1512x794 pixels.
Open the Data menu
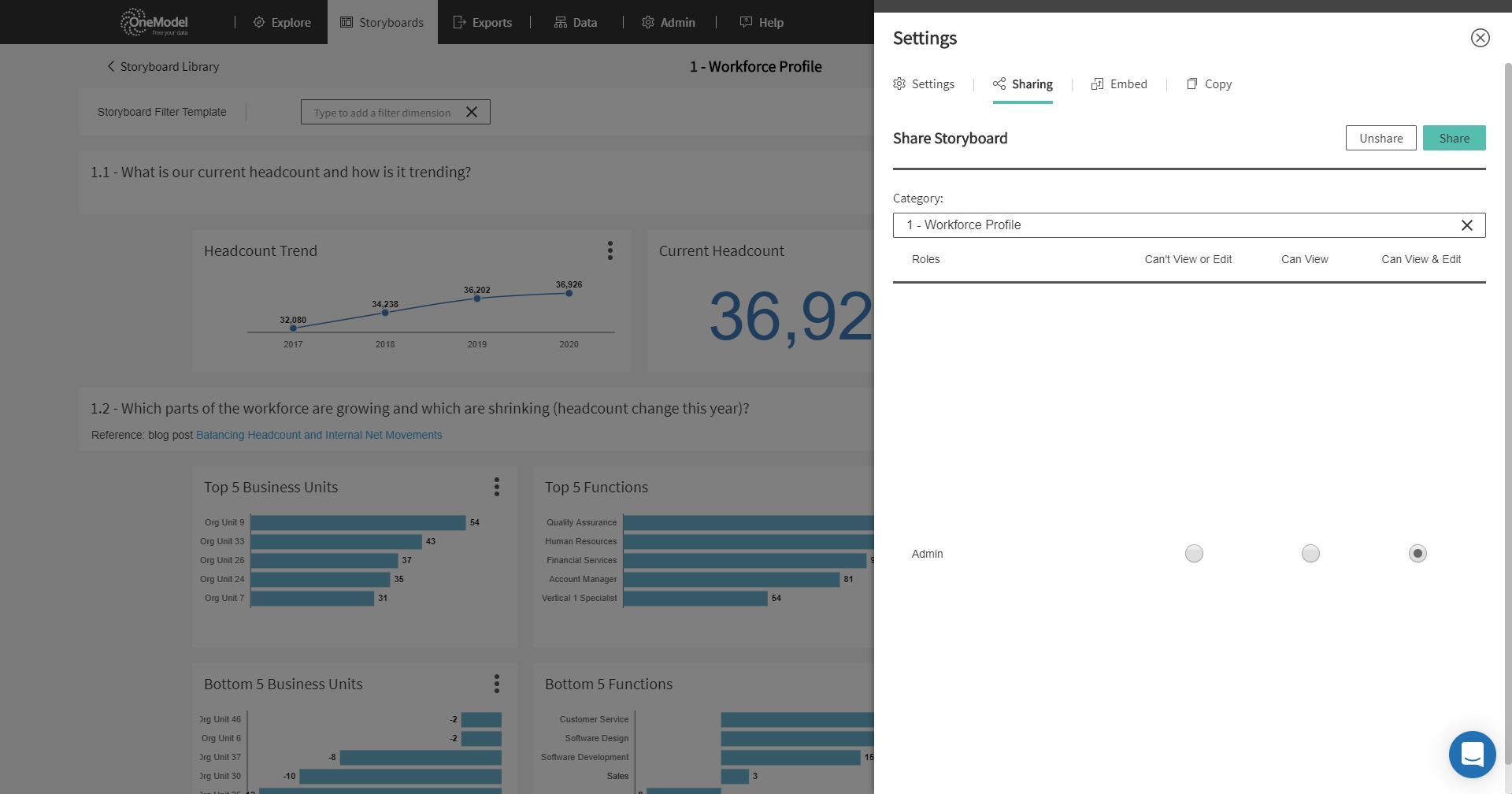click(x=576, y=22)
